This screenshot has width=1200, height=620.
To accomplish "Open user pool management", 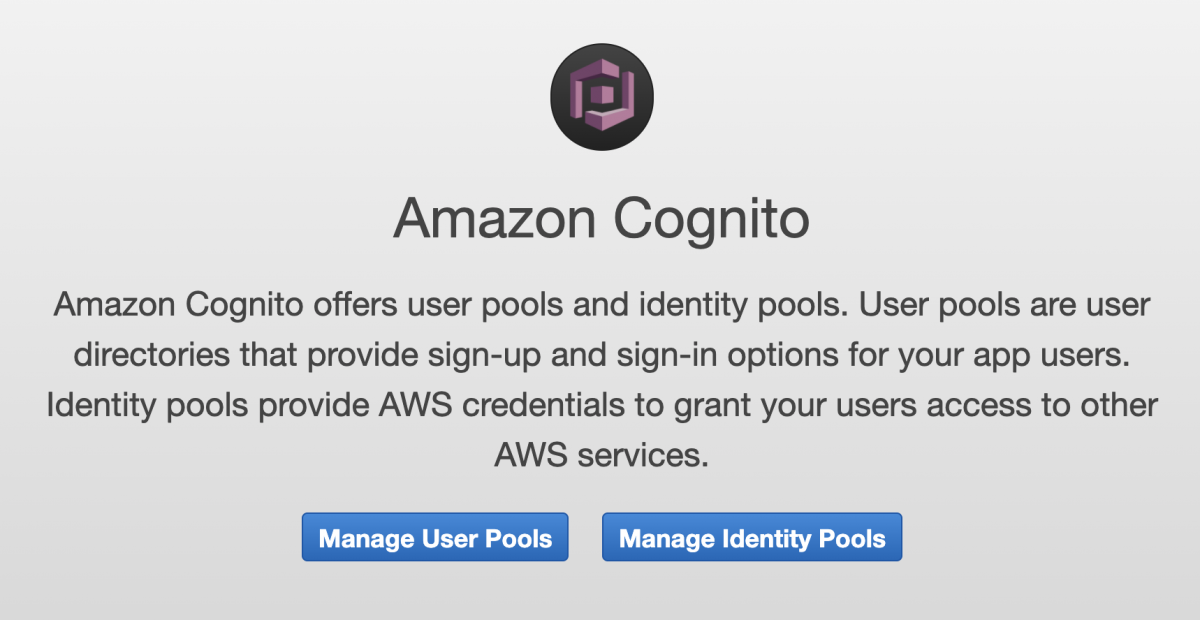I will point(434,537).
